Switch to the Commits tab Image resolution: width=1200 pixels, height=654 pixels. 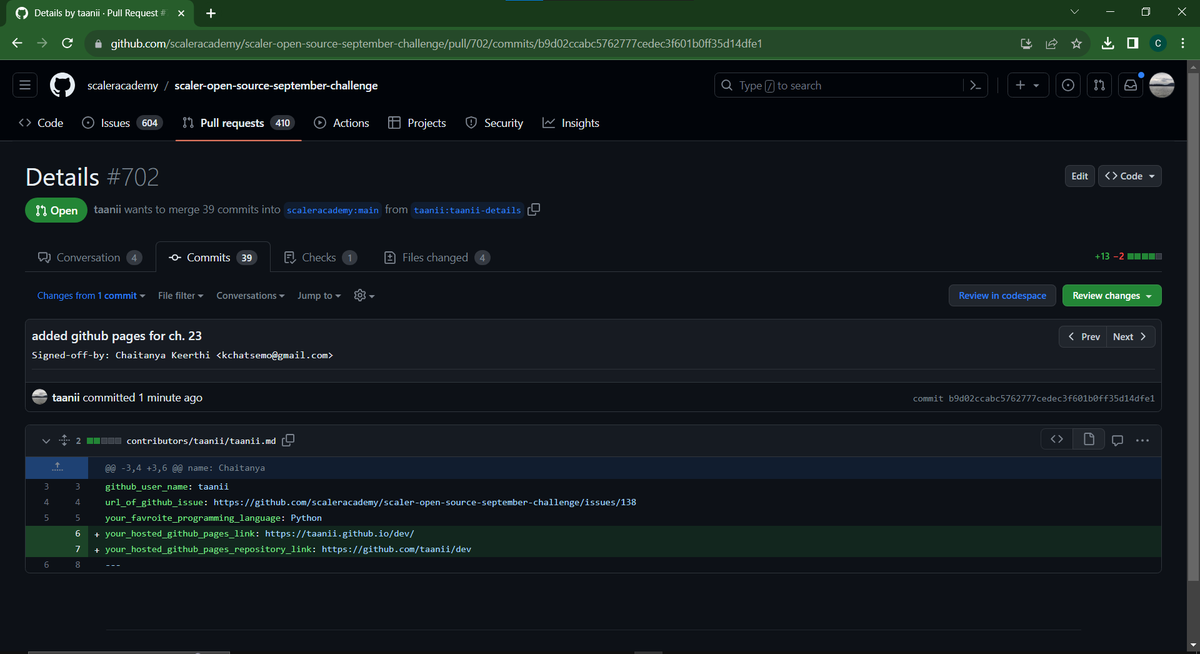point(213,257)
